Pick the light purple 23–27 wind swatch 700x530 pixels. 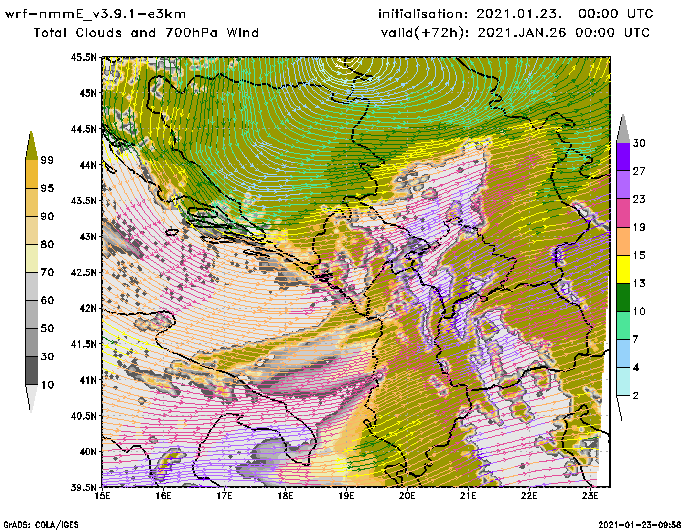[623, 185]
